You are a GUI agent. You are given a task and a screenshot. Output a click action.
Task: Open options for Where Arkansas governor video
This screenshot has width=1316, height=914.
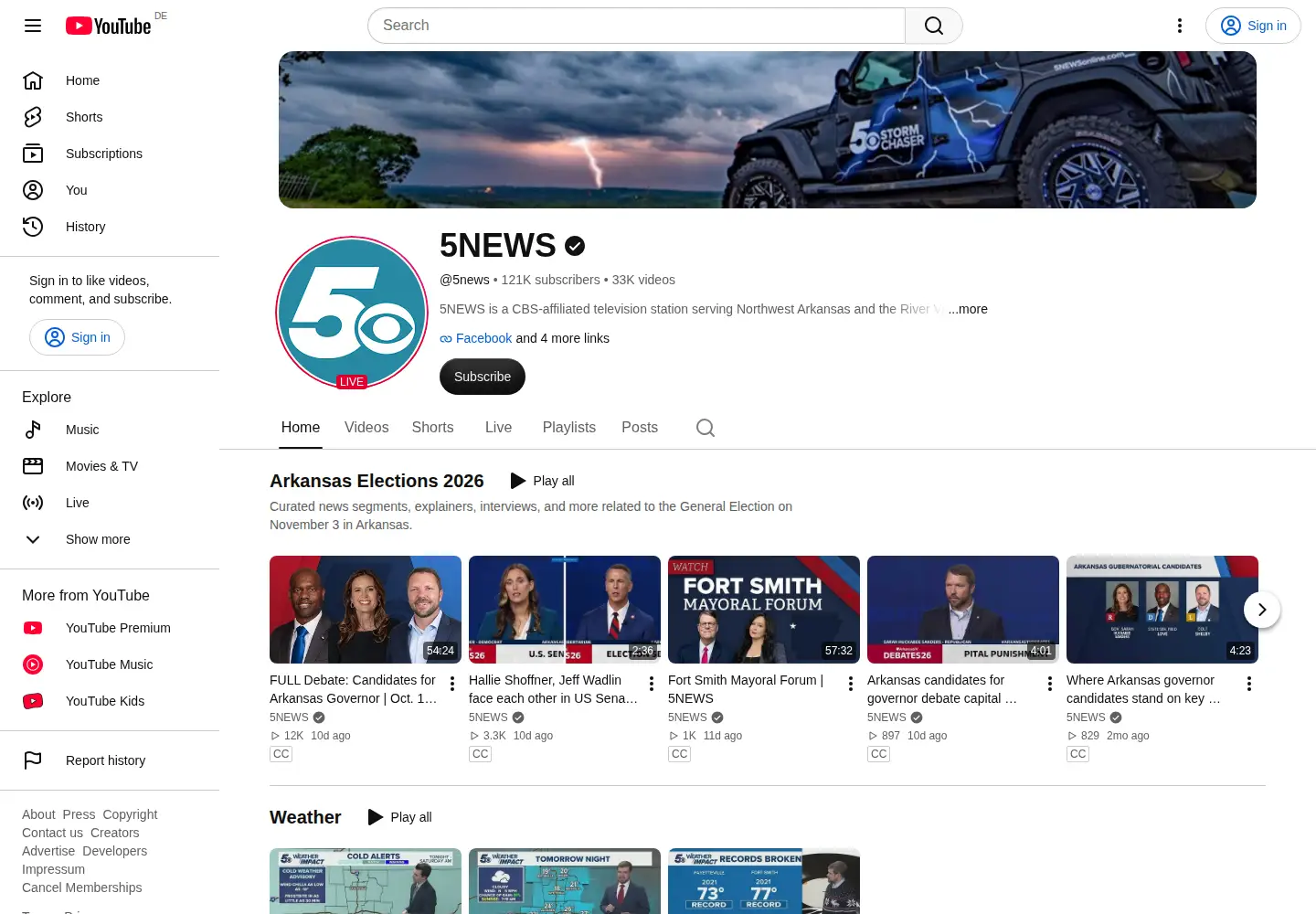[x=1249, y=684]
